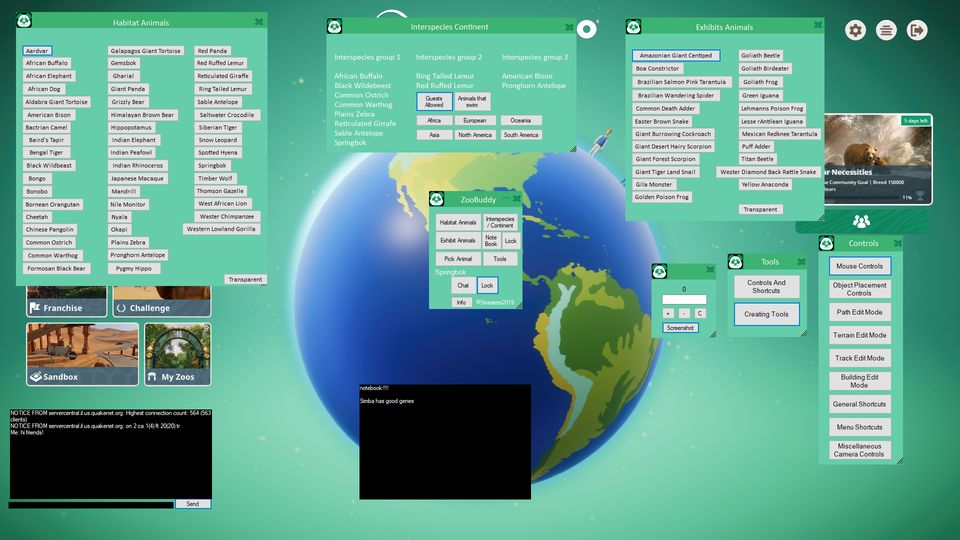This screenshot has height=540, width=960.
Task: Open the Terrain Edit Mode entry
Action: tap(859, 335)
